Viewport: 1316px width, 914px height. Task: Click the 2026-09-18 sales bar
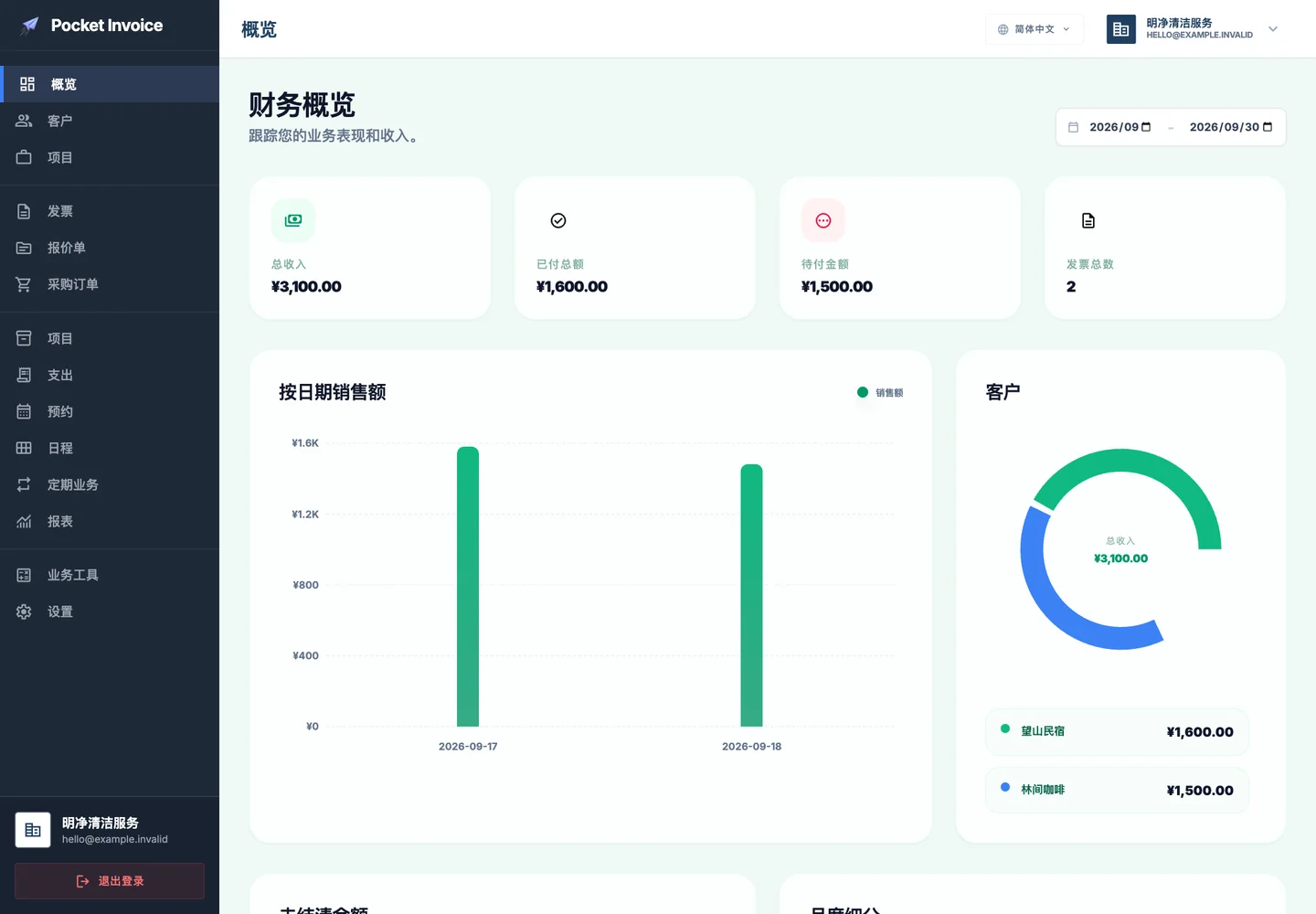pos(751,595)
